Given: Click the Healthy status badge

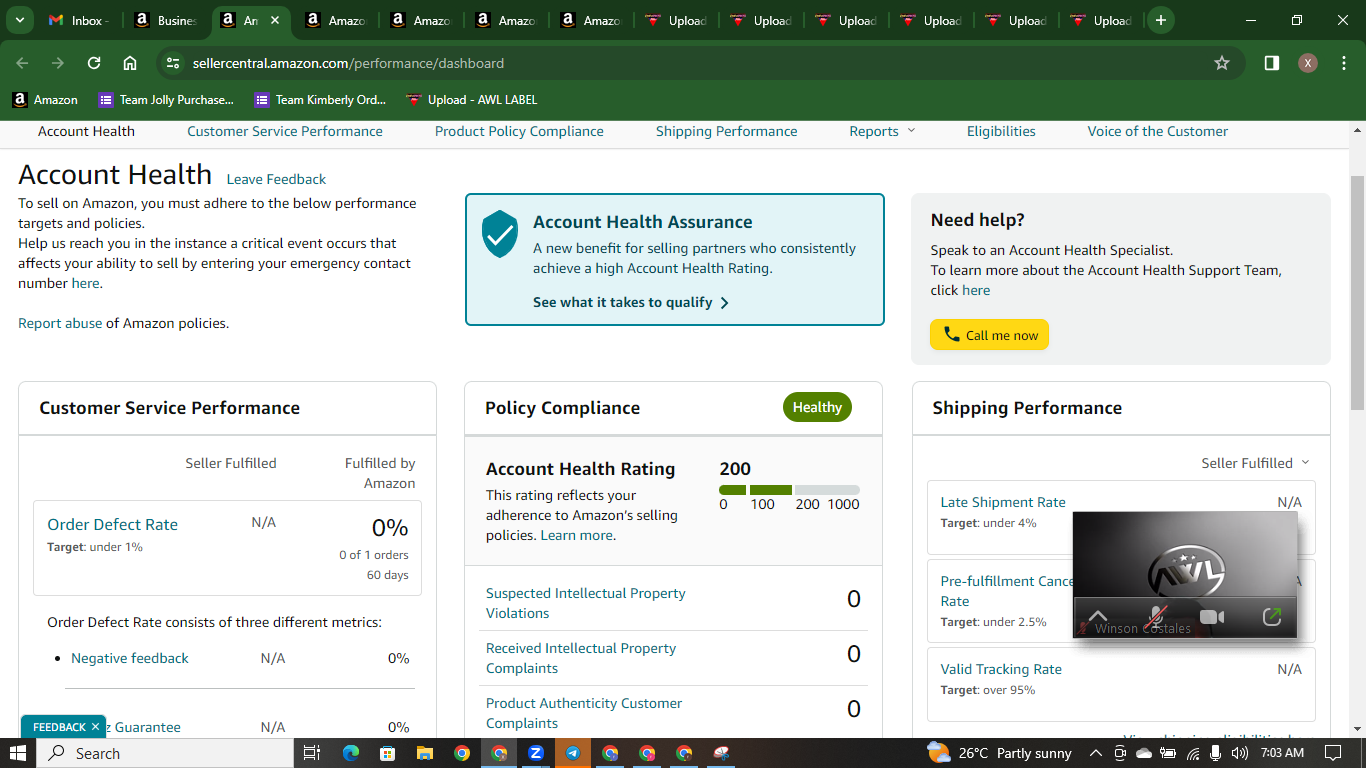Looking at the screenshot, I should tap(817, 407).
